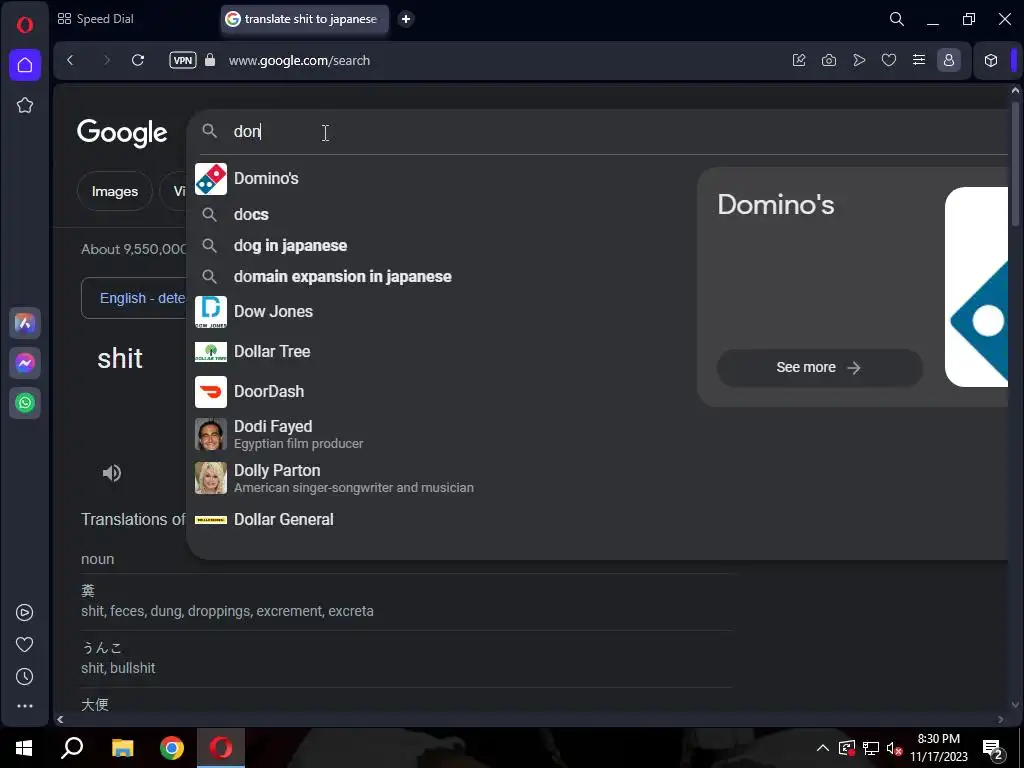This screenshot has height=768, width=1024.
Task: Open muted volume tray icon
Action: click(895, 748)
